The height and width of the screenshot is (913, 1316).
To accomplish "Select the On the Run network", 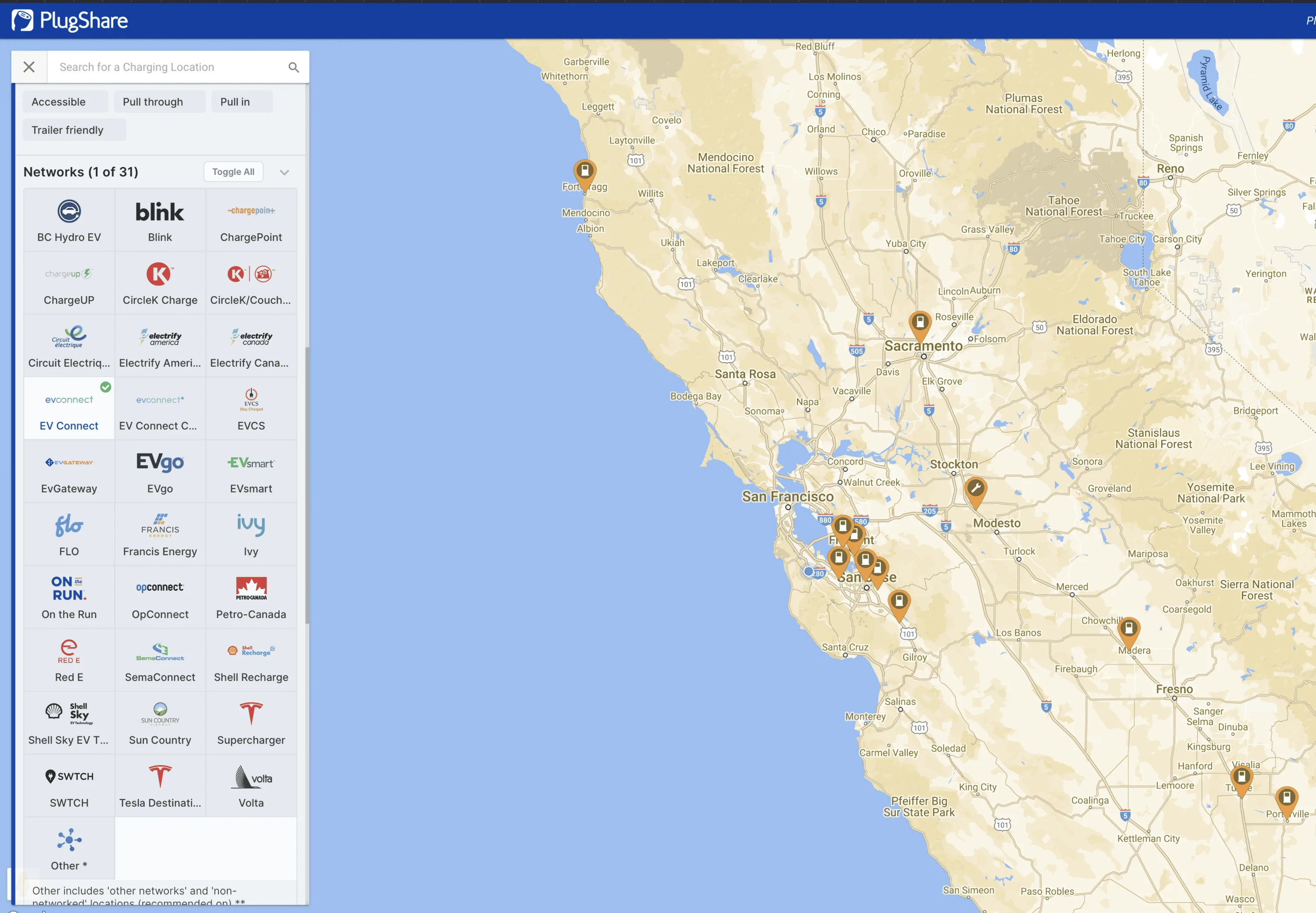I will tap(69, 597).
